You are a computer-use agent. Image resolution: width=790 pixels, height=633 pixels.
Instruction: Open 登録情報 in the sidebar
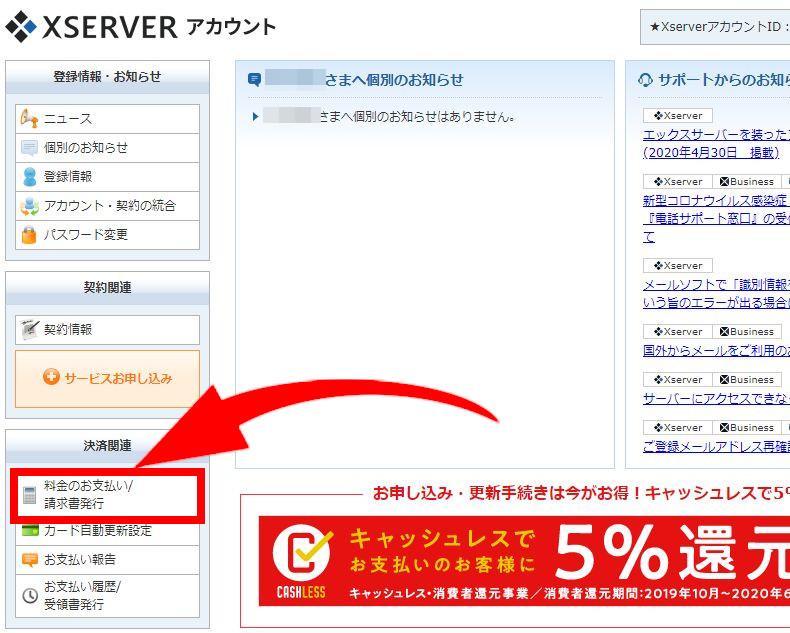pyautogui.click(x=107, y=177)
